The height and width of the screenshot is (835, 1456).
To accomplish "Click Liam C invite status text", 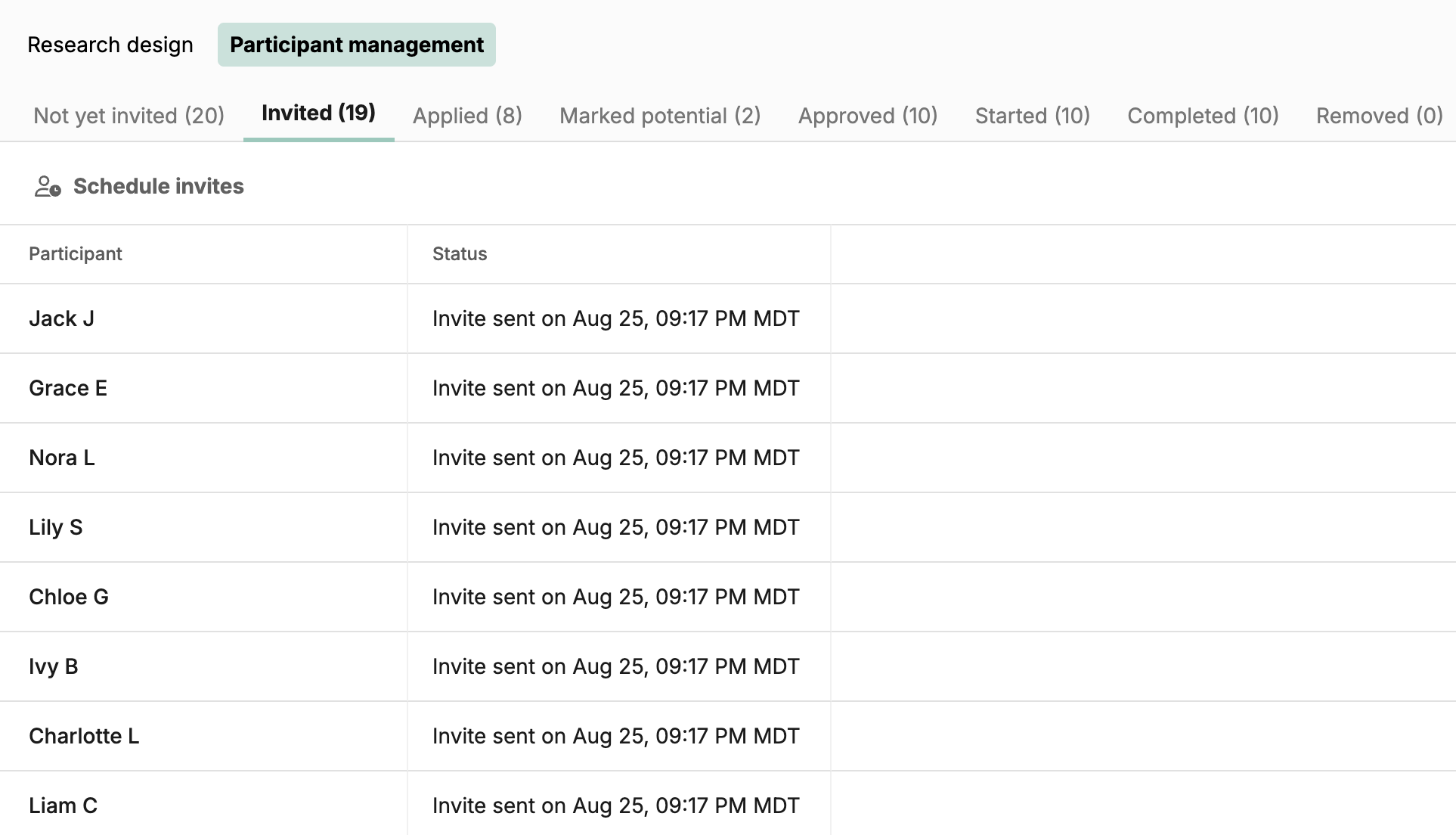I will point(615,806).
